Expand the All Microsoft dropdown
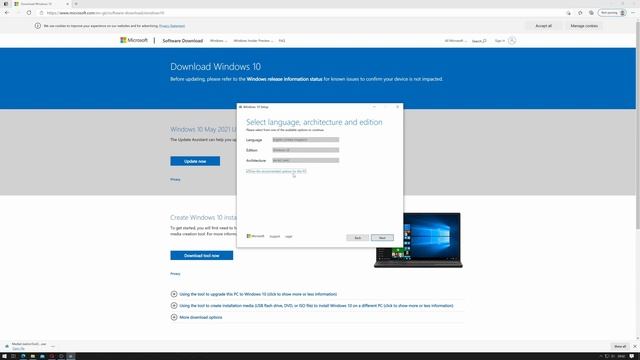 pos(455,41)
